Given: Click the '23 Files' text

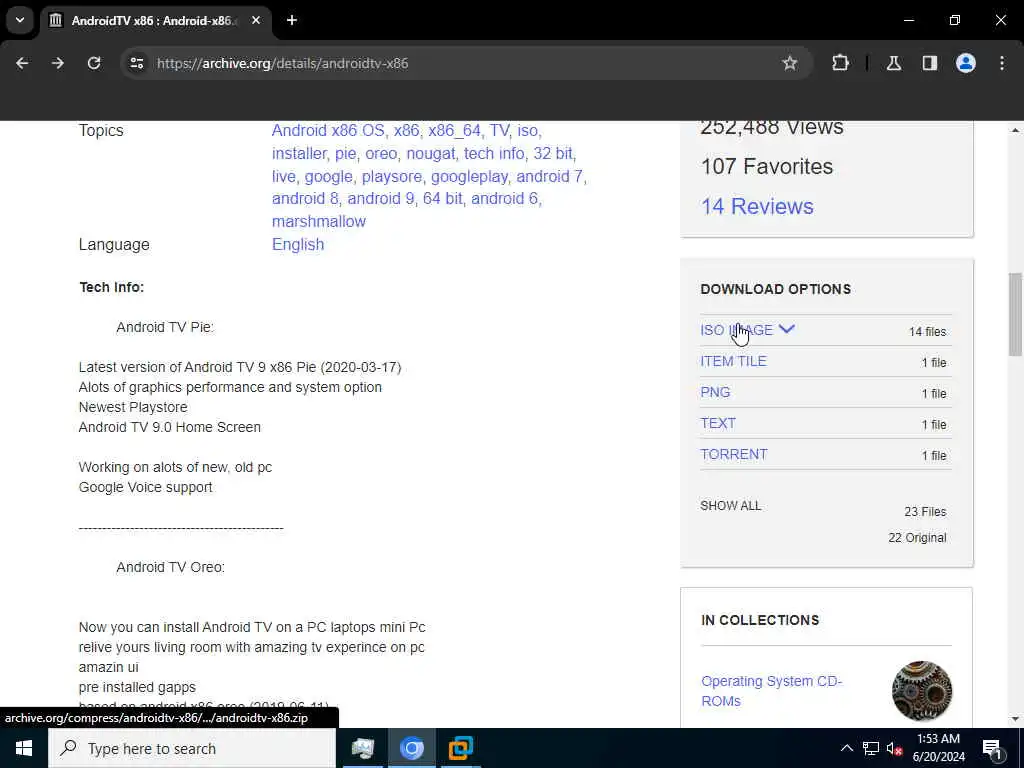Looking at the screenshot, I should [x=925, y=511].
